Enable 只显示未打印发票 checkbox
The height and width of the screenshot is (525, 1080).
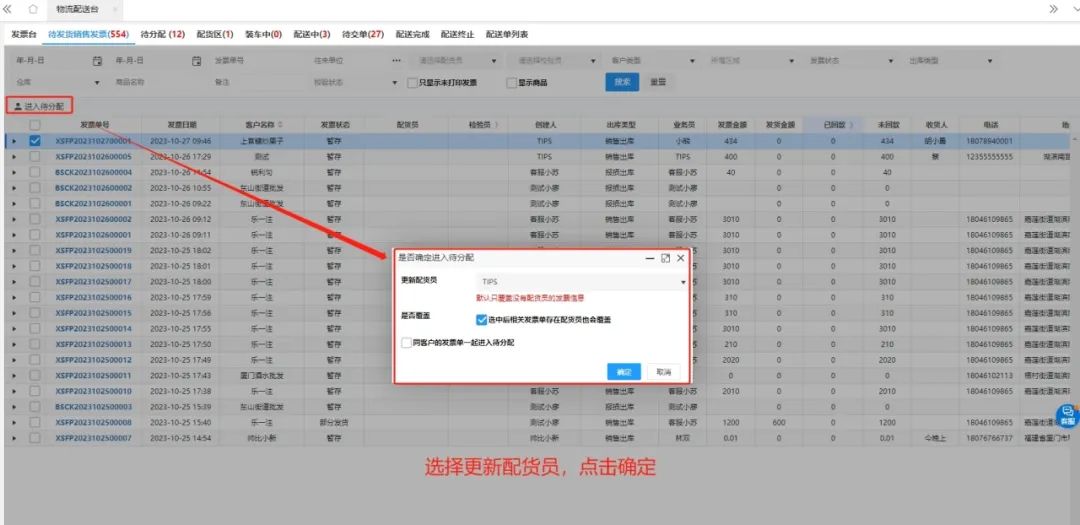click(412, 82)
